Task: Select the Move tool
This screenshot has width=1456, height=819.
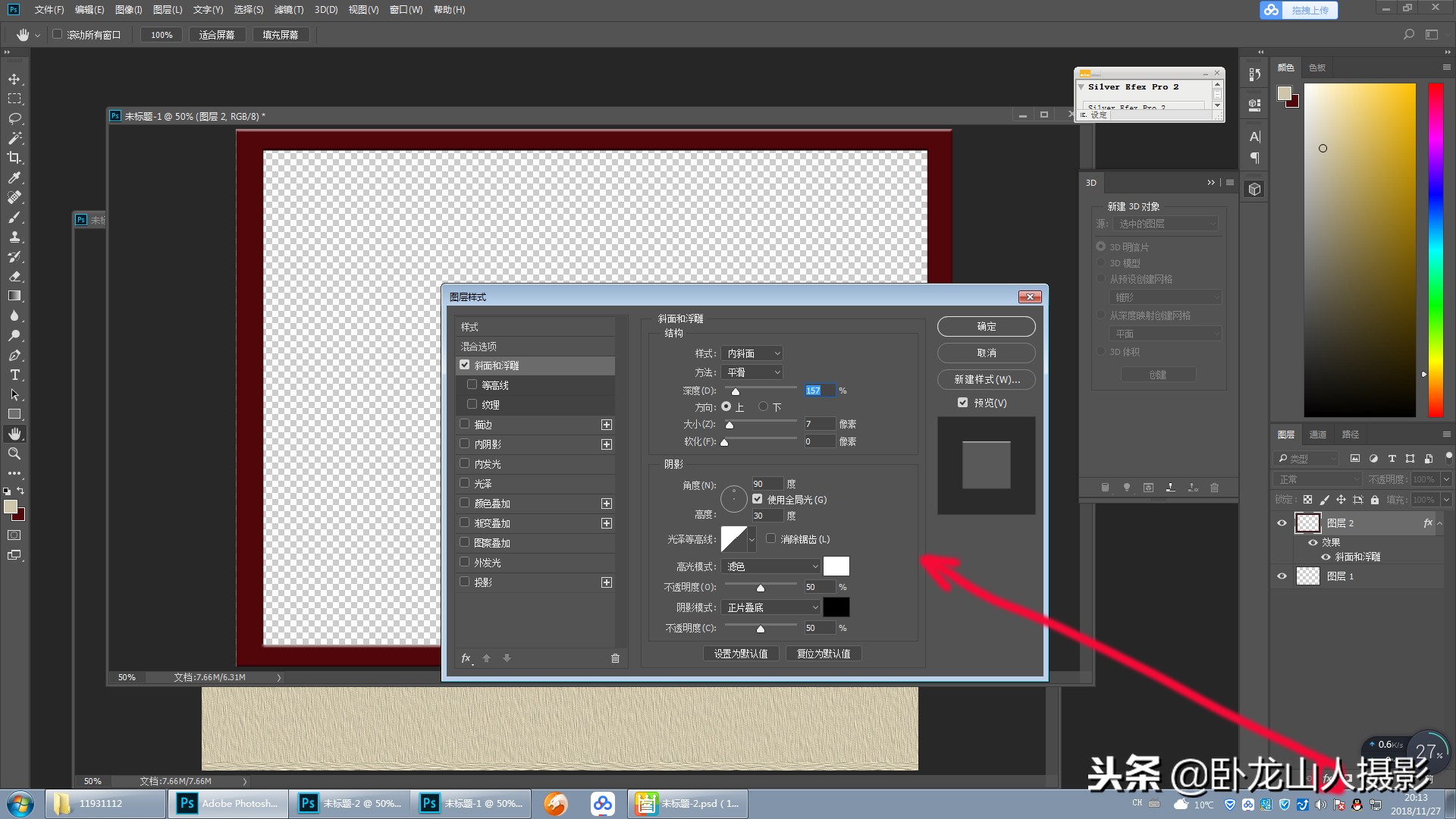Action: (x=15, y=79)
